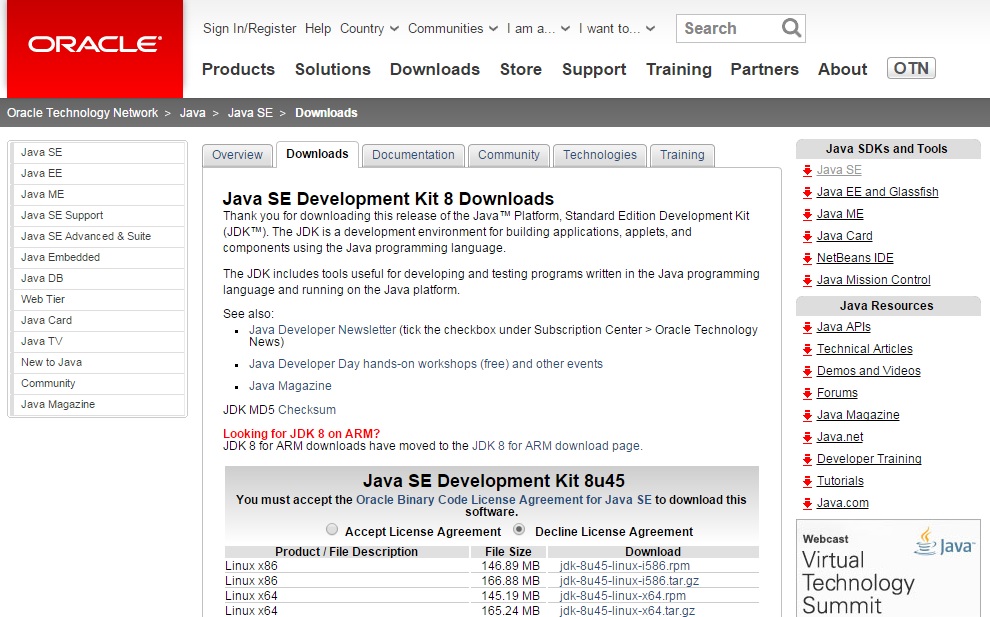Download jdk-8u45-linux-i586.rpm file
This screenshot has width=990, height=617.
pyautogui.click(x=625, y=566)
